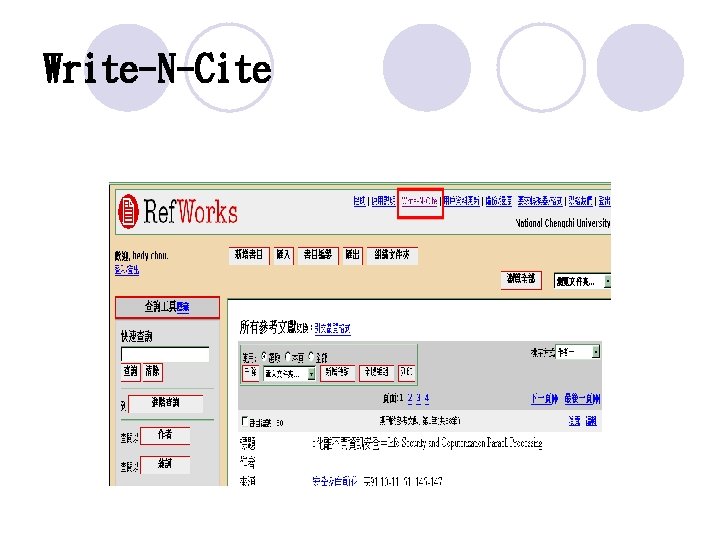Open the citation view format link
This screenshot has width=720, height=540.
(x=332, y=329)
